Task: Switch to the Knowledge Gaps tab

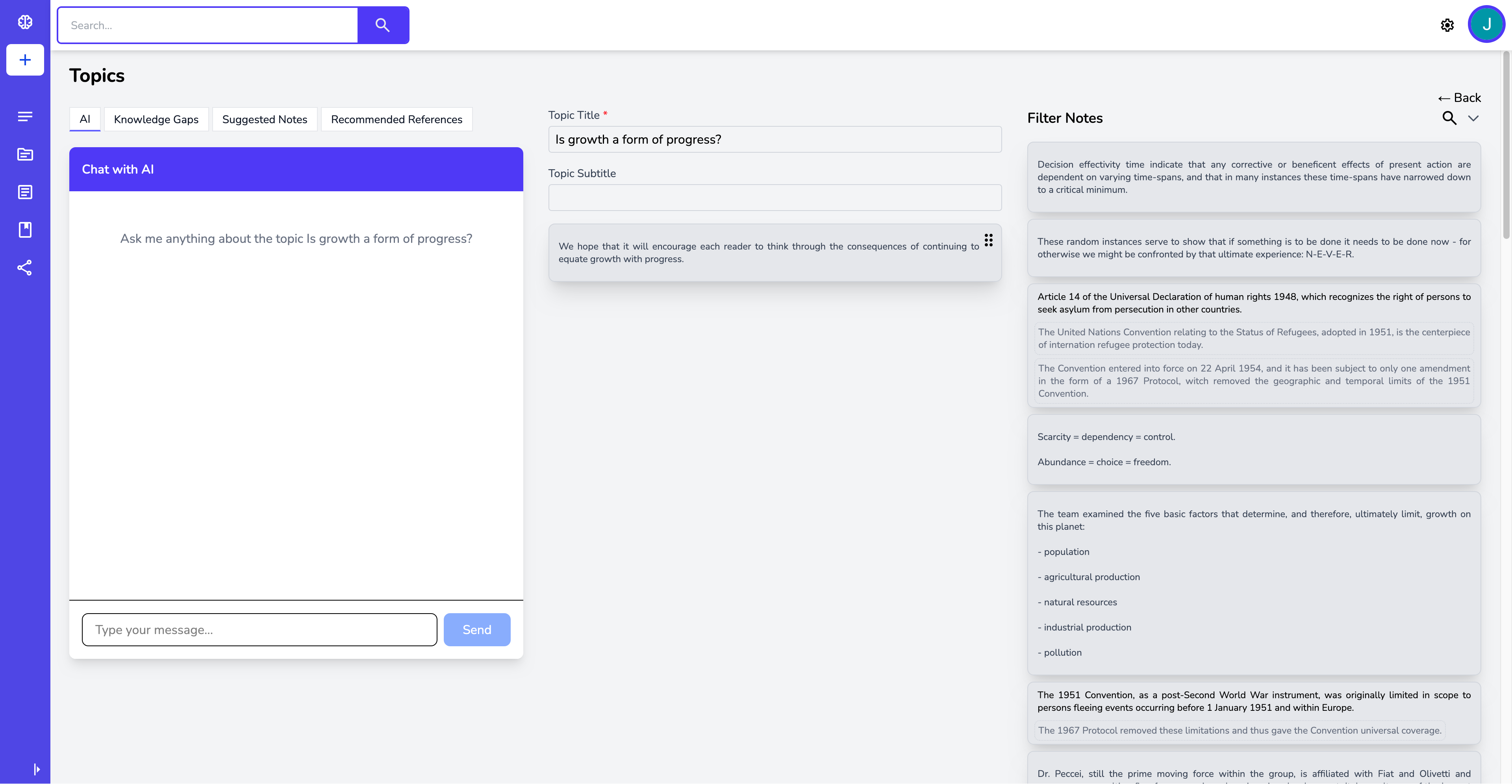Action: (156, 119)
